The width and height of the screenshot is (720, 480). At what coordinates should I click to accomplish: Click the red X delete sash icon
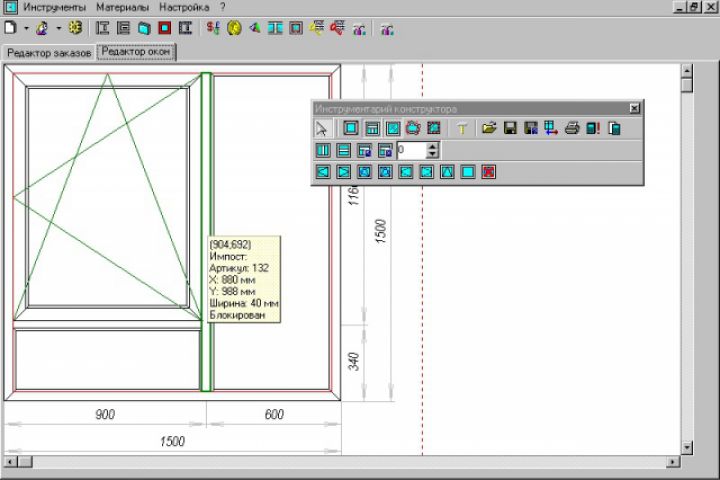(489, 172)
